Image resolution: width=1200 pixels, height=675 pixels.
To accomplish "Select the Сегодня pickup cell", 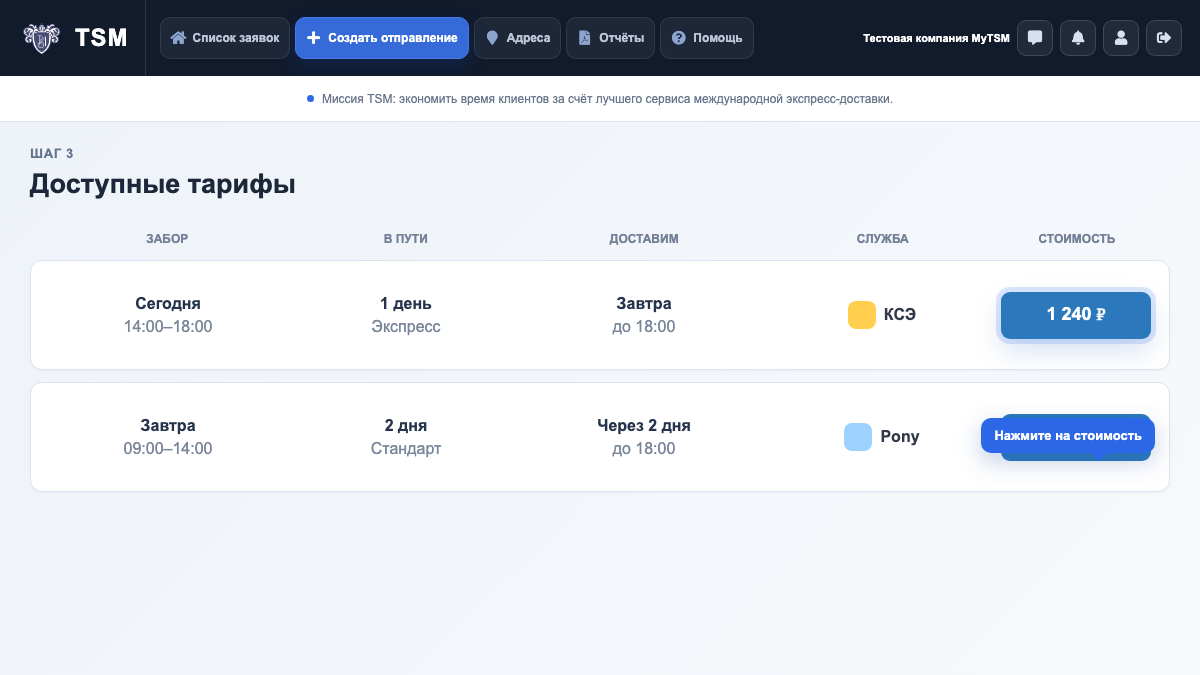I will [168, 304].
